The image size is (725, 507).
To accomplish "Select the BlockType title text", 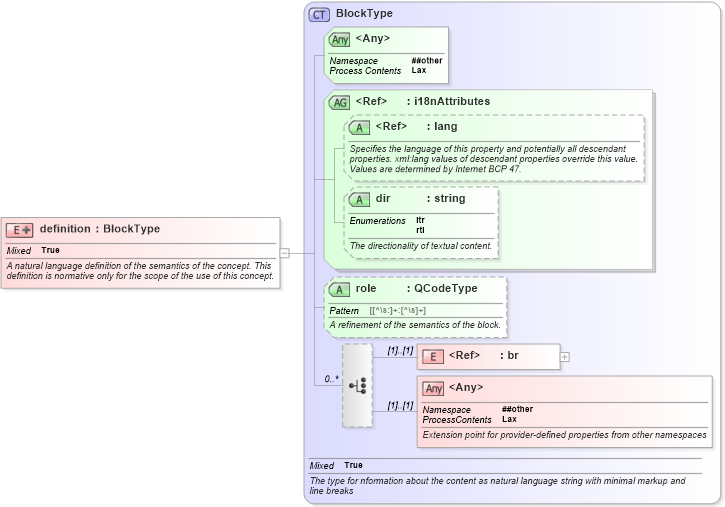I will coord(364,13).
